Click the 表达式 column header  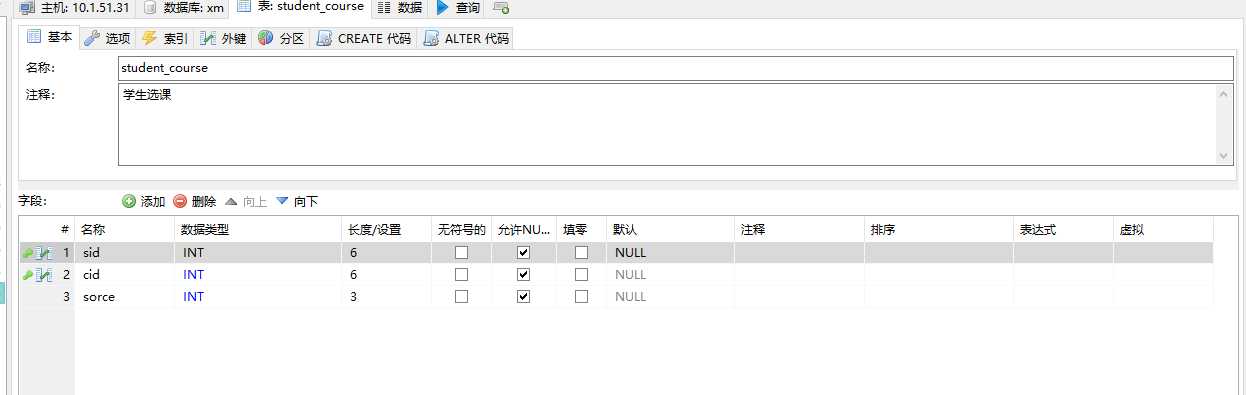tap(1063, 230)
